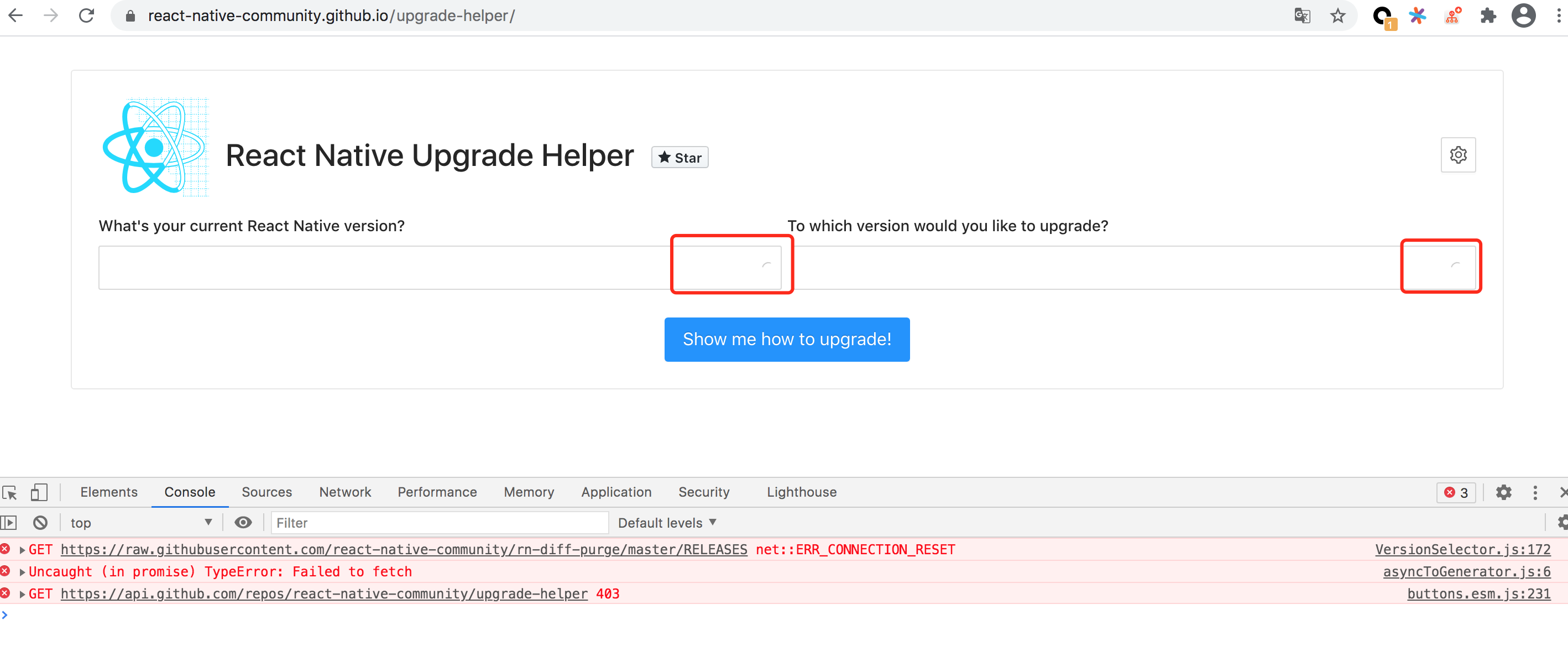This screenshot has width=1568, height=656.
Task: Open the settings gear on the upgrade helper page
Action: click(1458, 155)
